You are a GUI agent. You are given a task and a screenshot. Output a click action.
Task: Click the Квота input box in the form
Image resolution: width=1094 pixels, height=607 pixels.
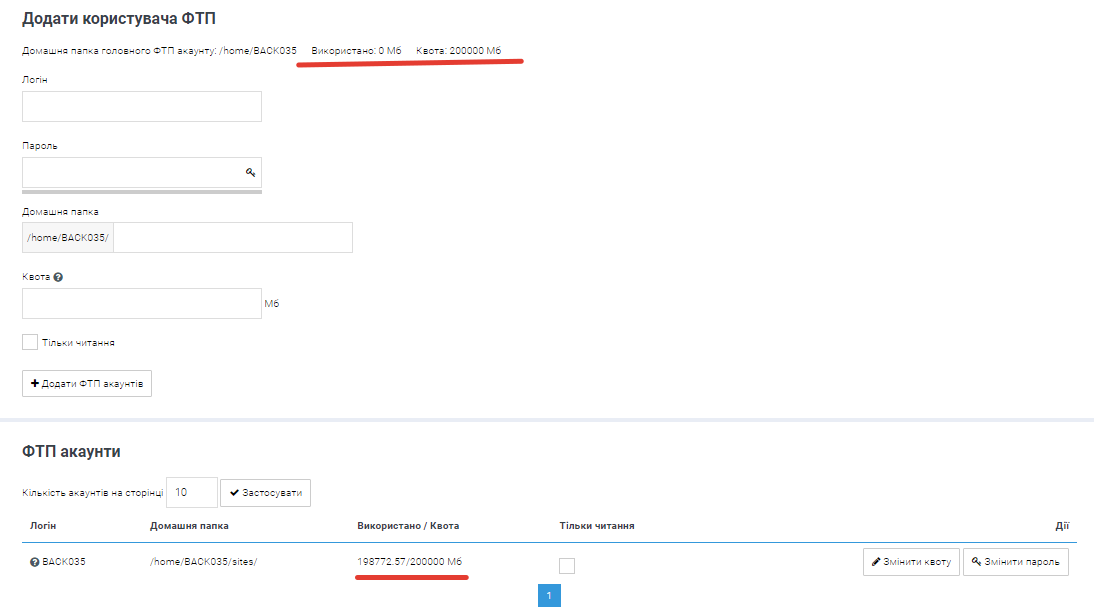(141, 304)
